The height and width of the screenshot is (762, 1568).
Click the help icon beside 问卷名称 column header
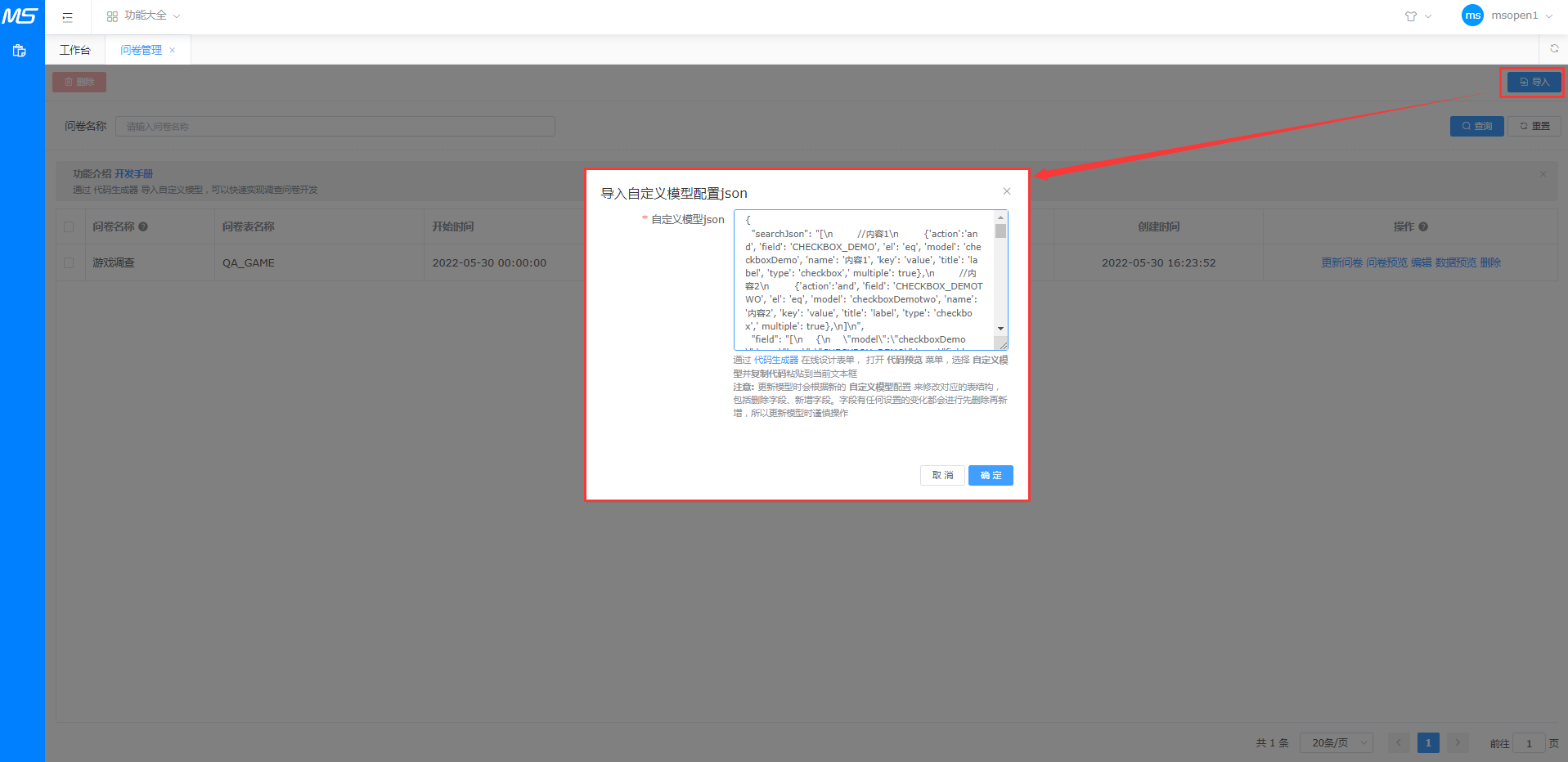[x=143, y=227]
